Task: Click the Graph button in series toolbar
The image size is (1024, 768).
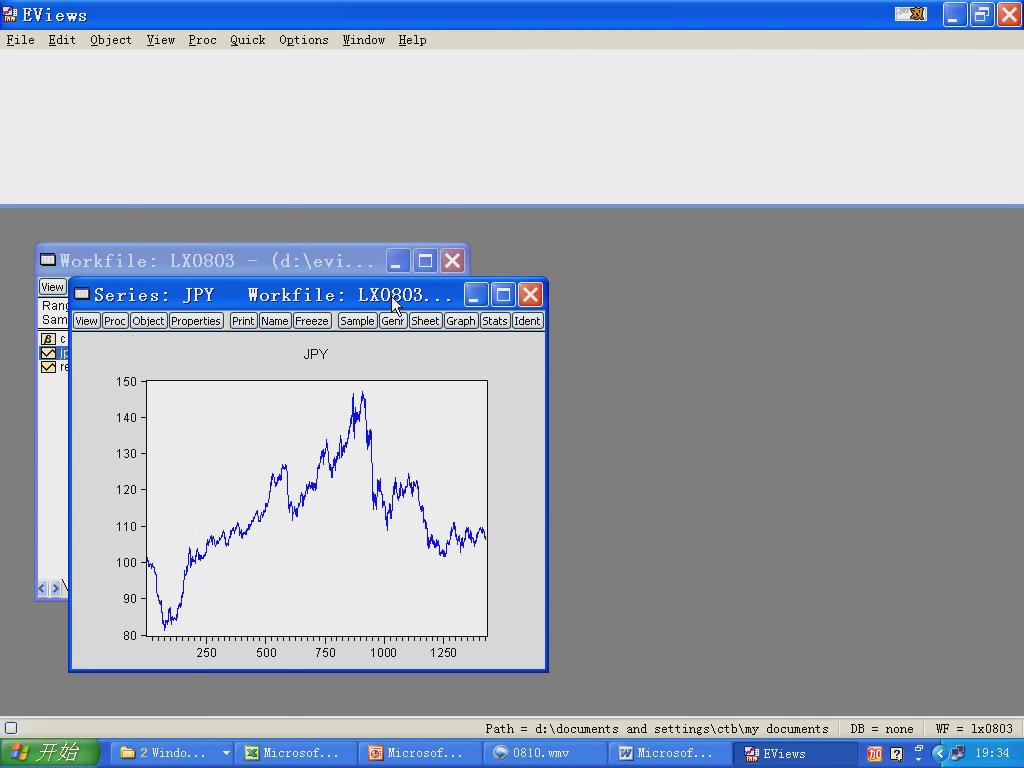Action: pyautogui.click(x=460, y=321)
